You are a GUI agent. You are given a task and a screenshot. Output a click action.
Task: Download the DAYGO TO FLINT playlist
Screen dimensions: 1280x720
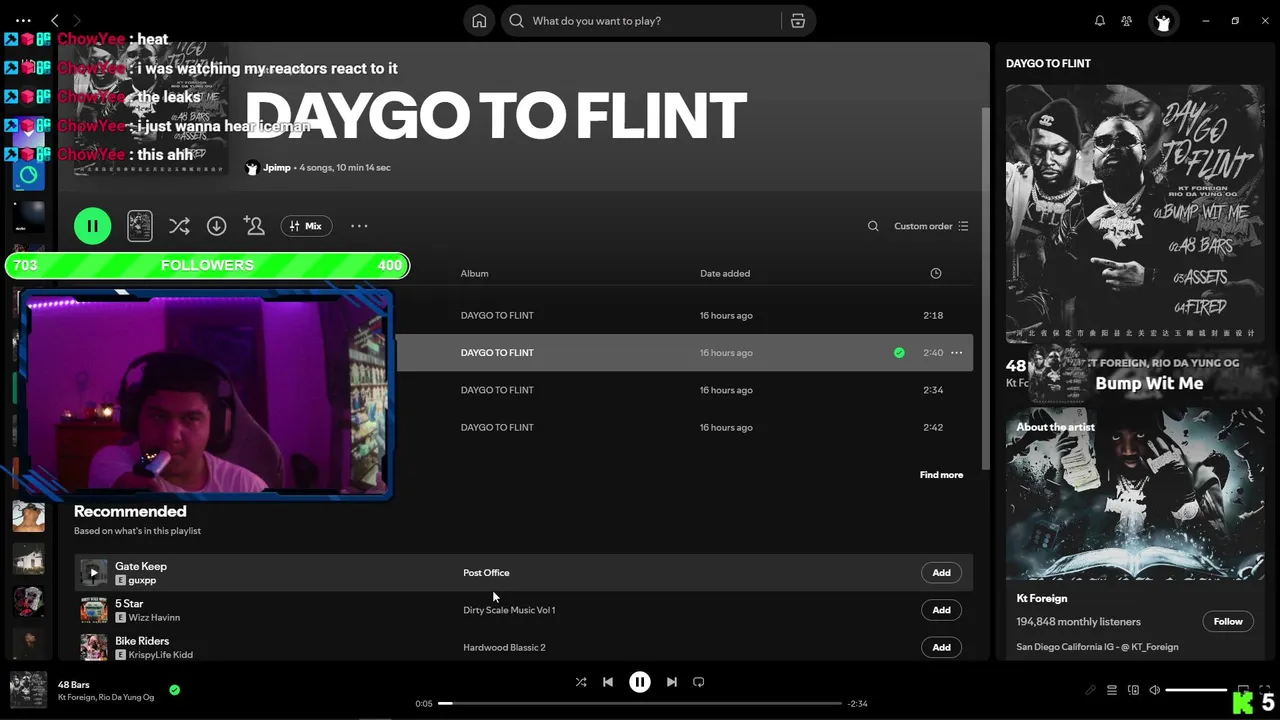click(216, 226)
